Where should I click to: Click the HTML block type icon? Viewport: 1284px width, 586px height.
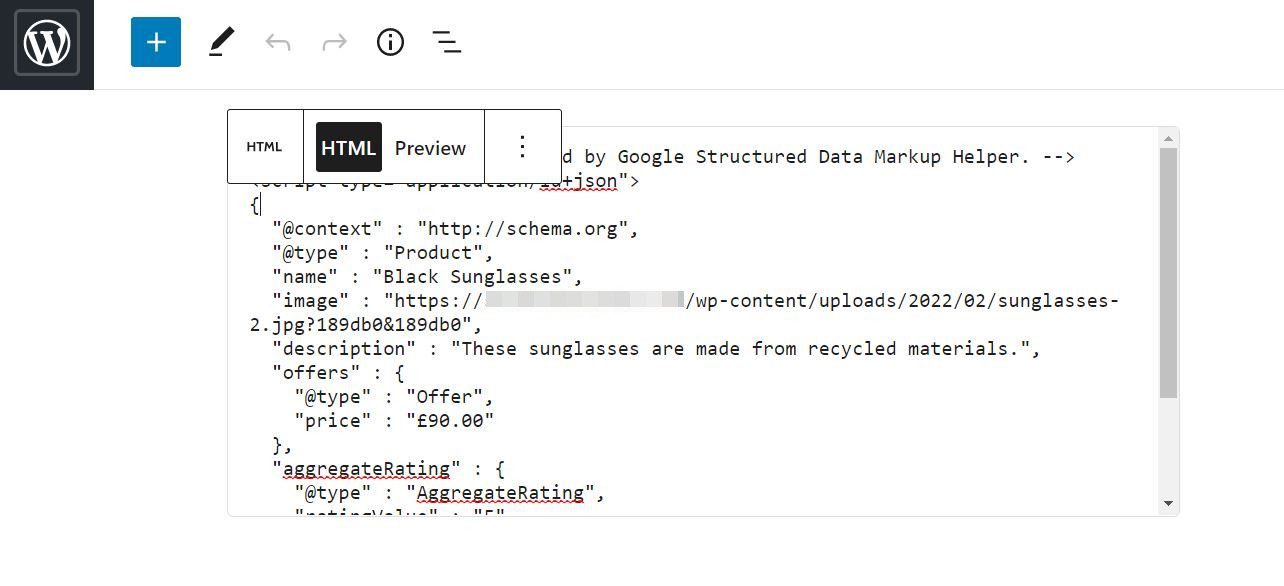pyautogui.click(x=264, y=146)
